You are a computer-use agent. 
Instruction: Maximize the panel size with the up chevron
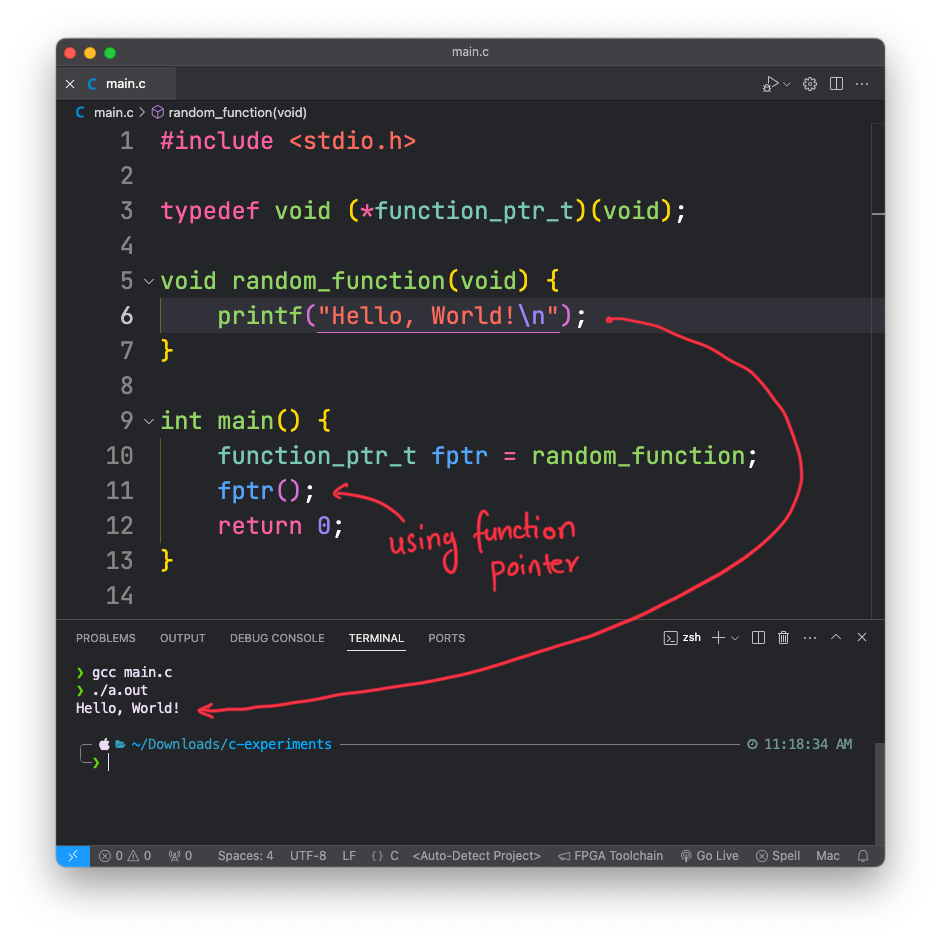(x=836, y=638)
